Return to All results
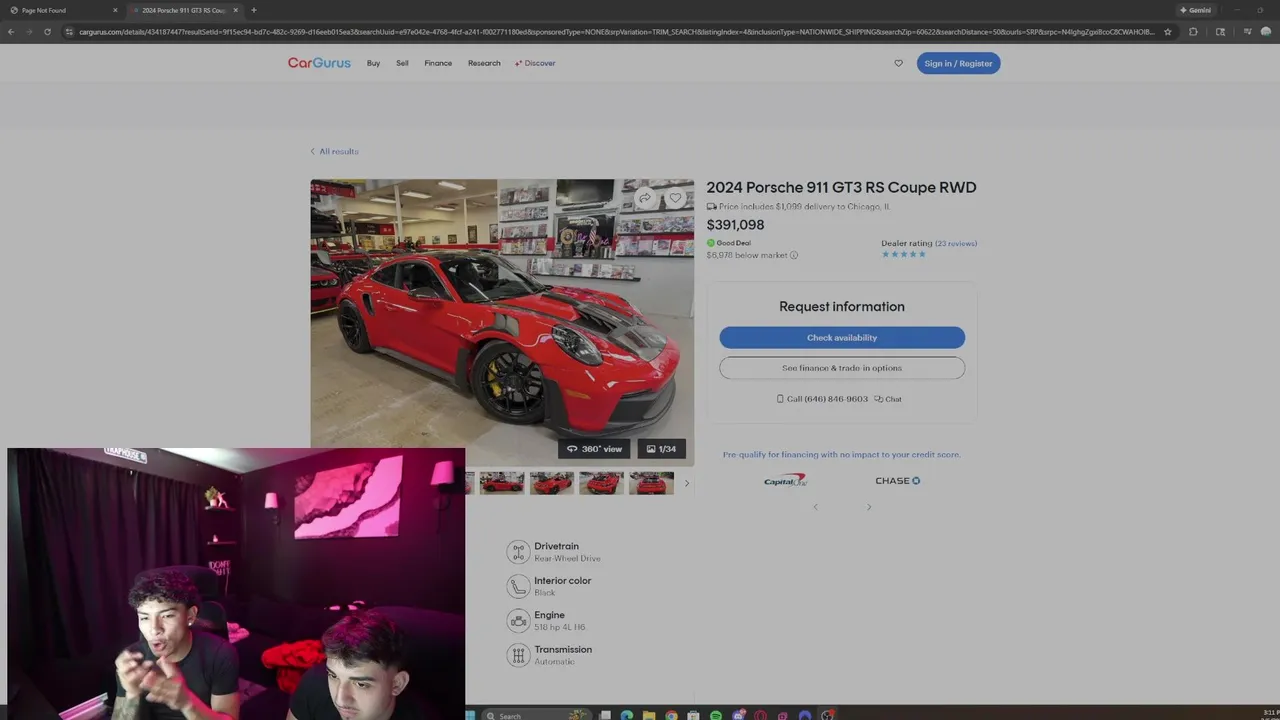1280x720 pixels. (334, 151)
